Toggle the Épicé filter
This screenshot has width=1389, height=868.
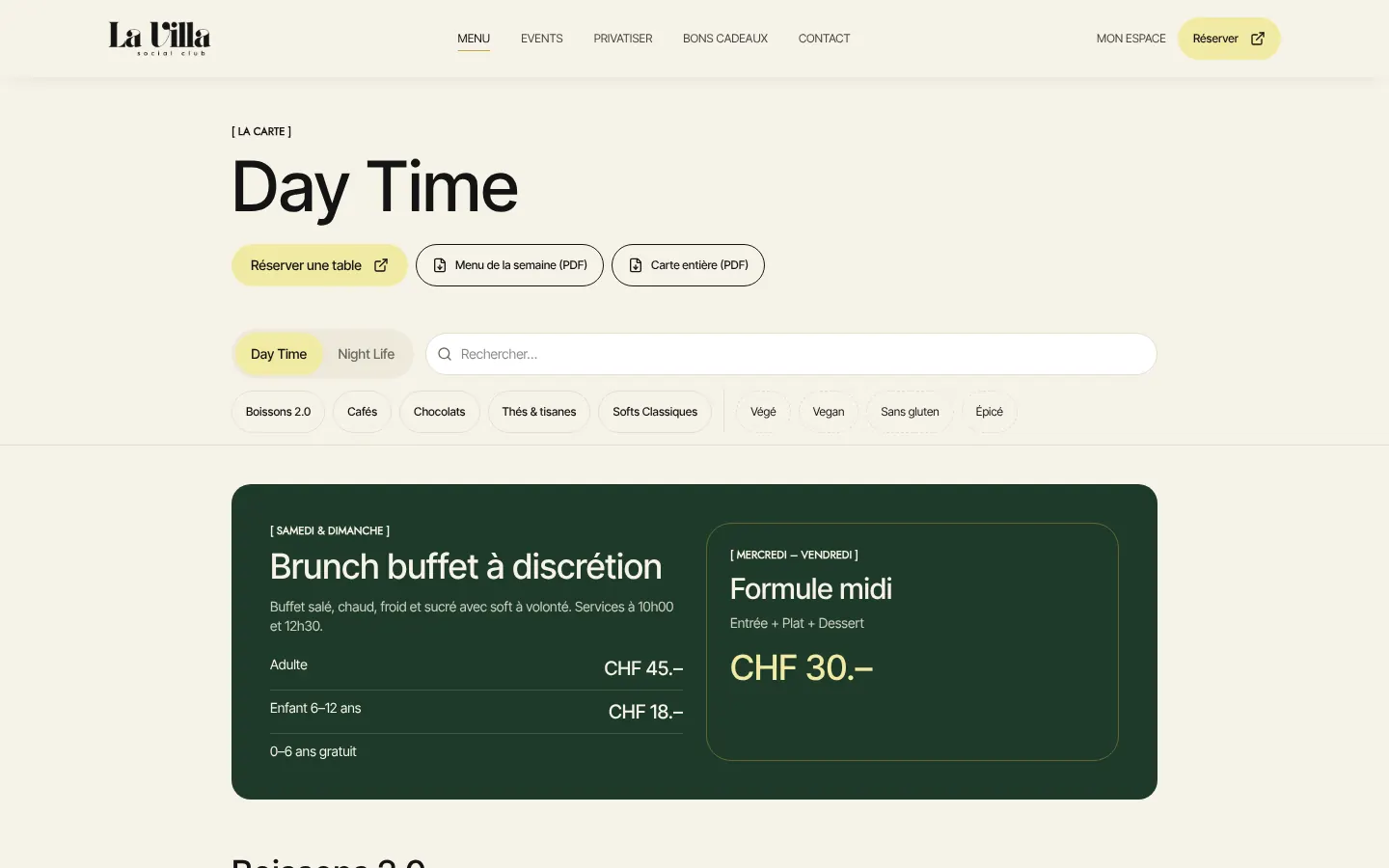click(989, 412)
